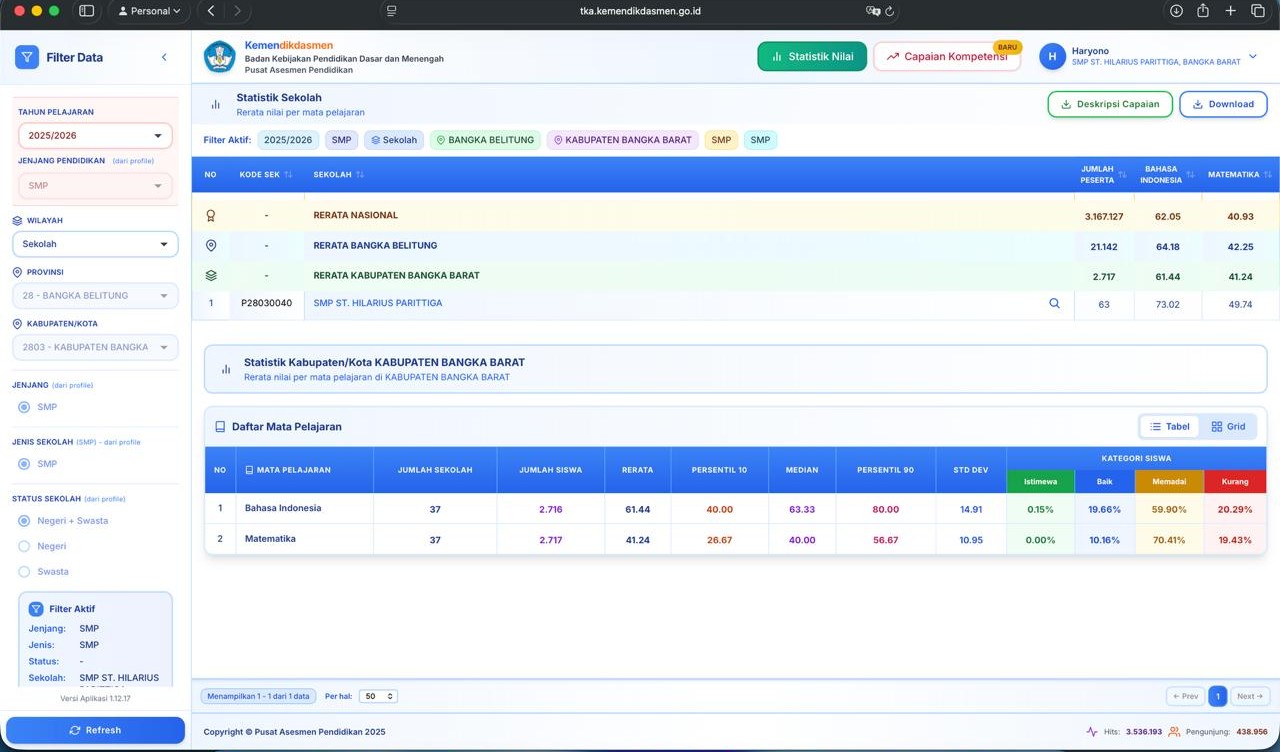Click the KABUPATEN BANGKA BARAT filter chip
1280x752 pixels.
(x=622, y=140)
